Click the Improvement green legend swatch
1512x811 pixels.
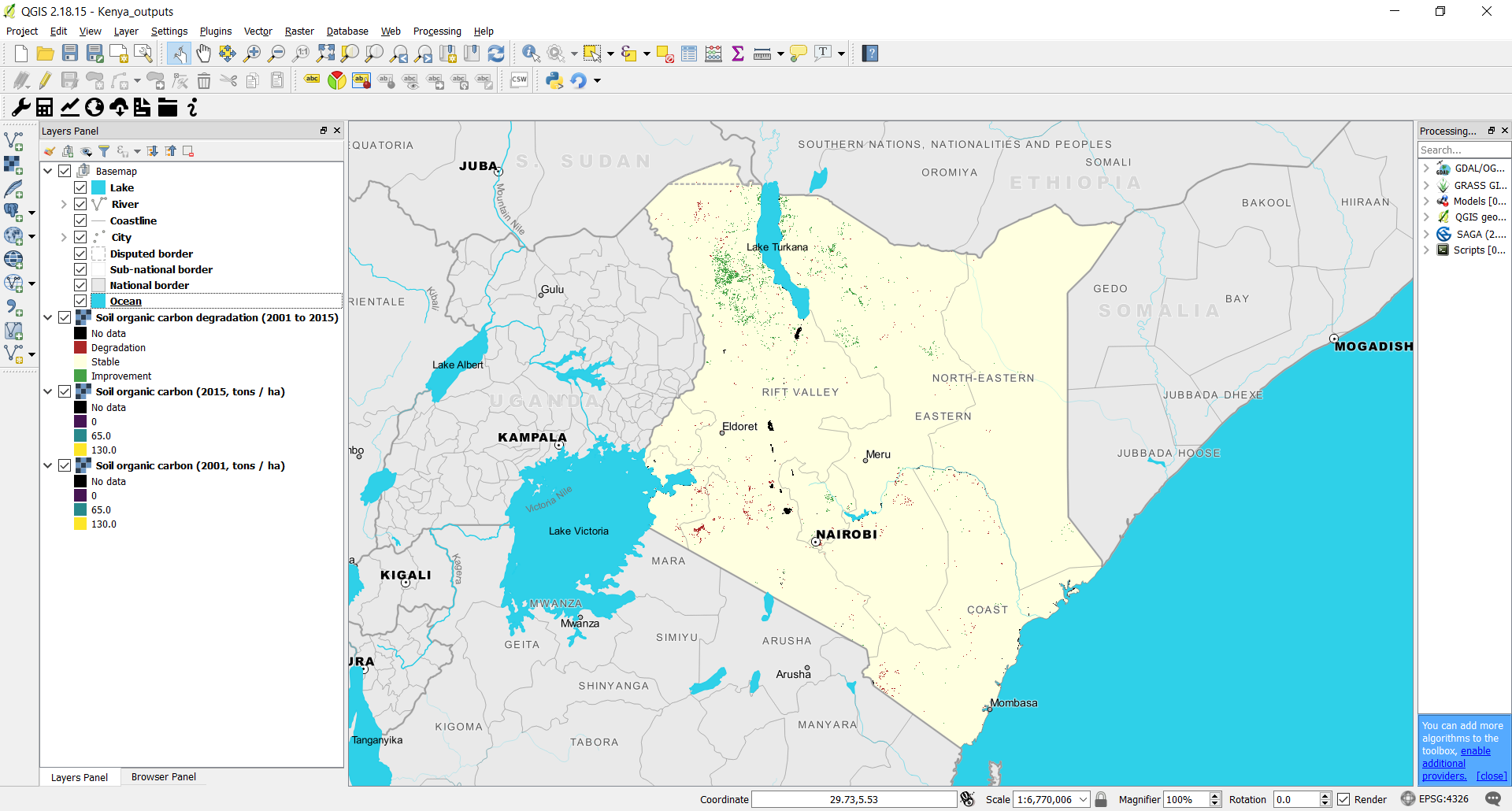point(80,376)
